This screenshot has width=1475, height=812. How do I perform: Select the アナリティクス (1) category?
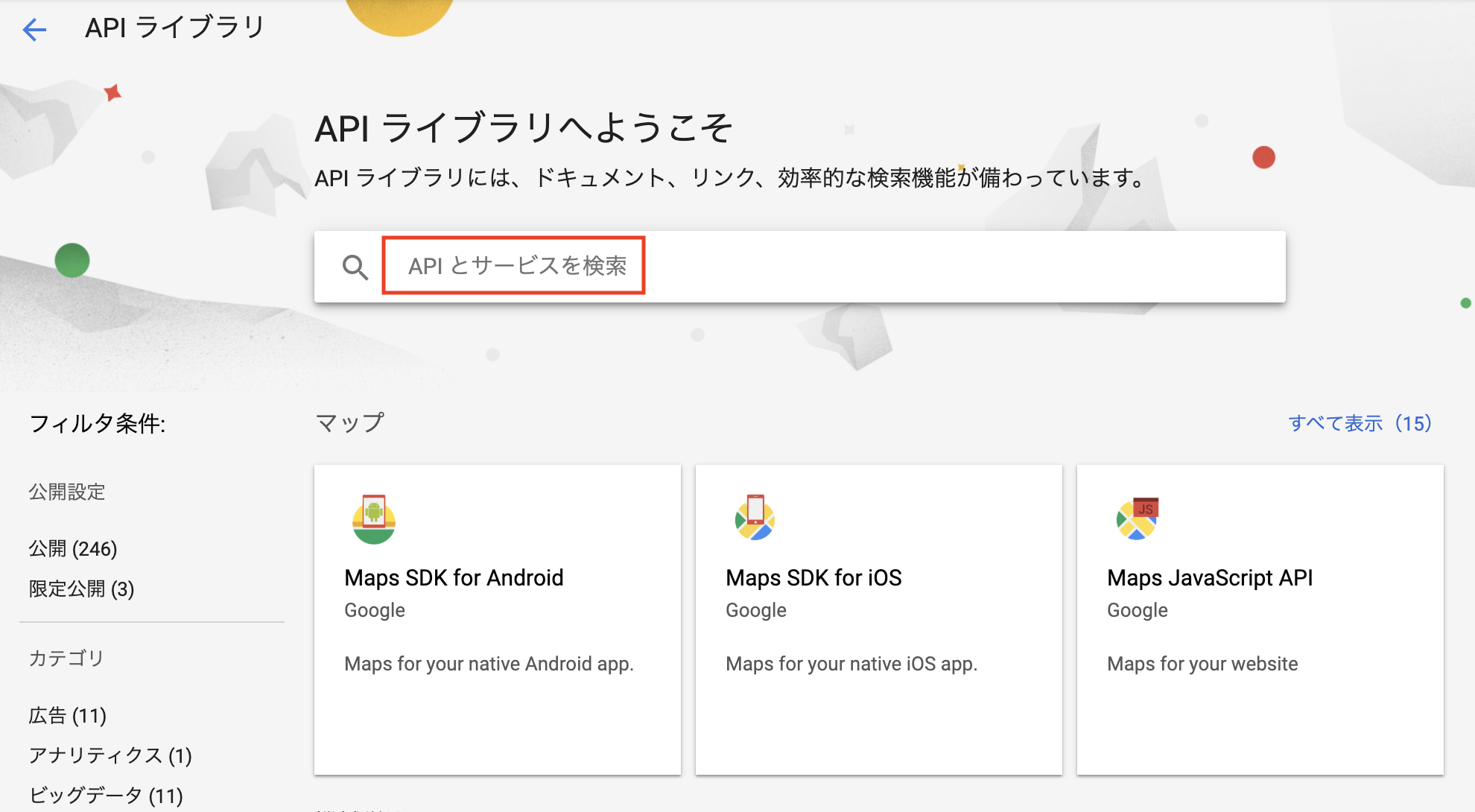click(x=110, y=756)
